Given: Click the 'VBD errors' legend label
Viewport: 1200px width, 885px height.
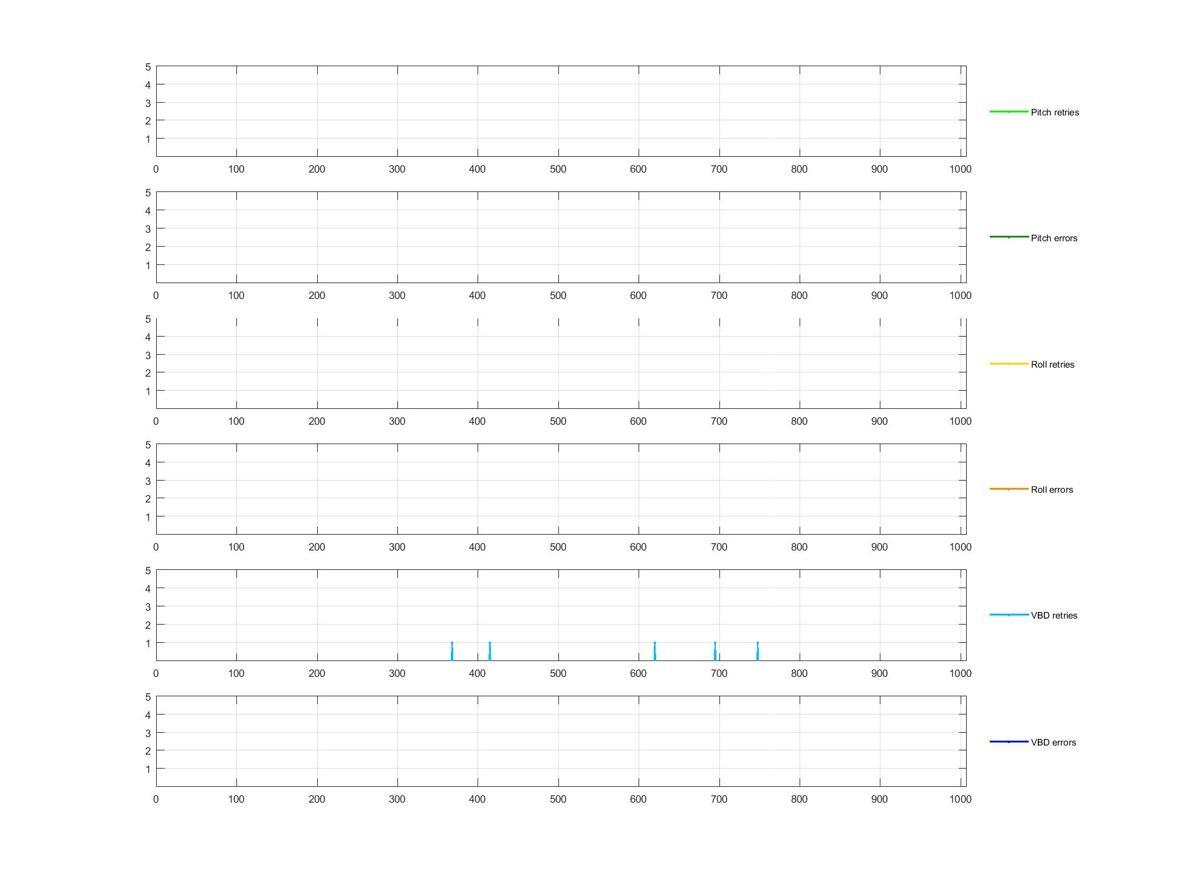Looking at the screenshot, I should pyautogui.click(x=1053, y=742).
